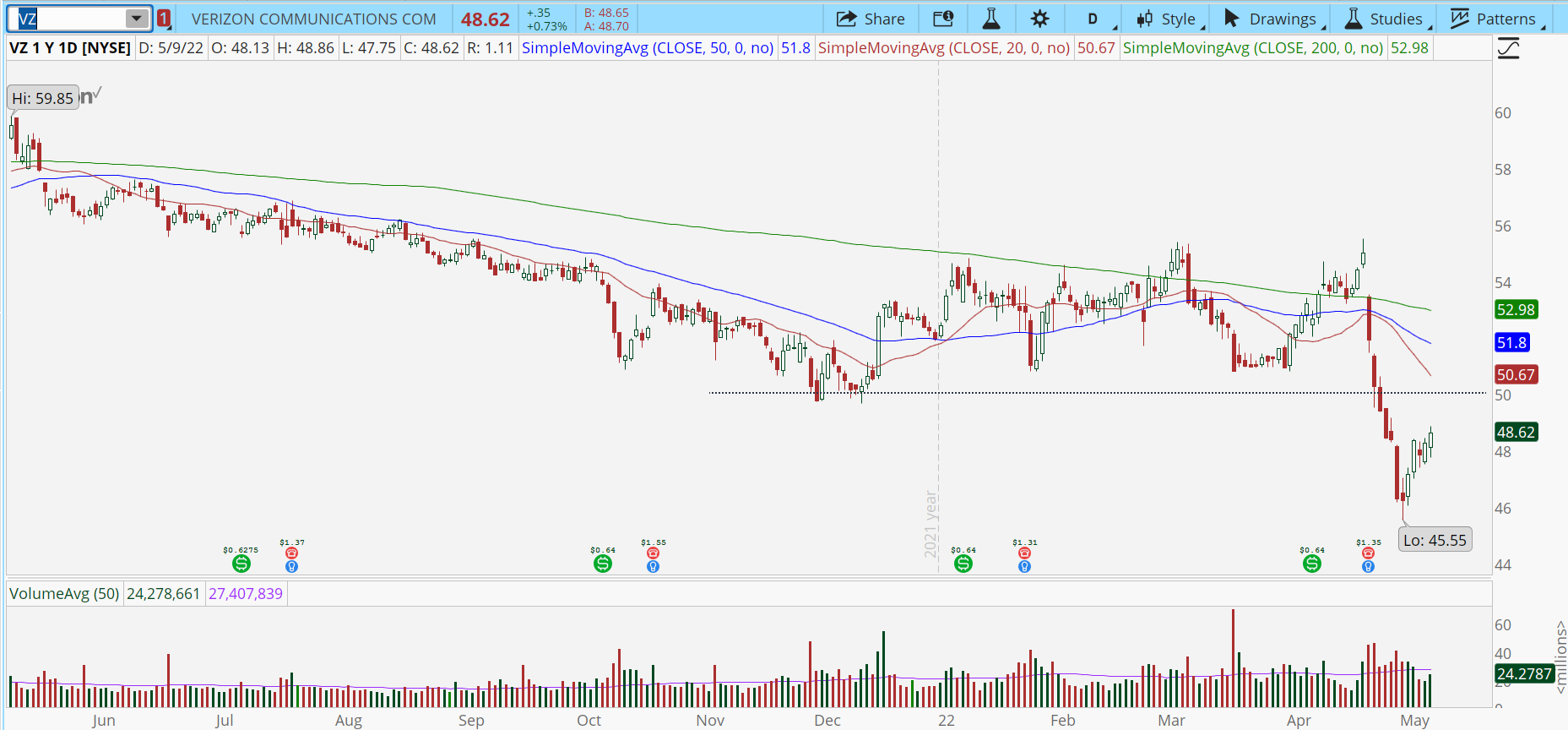The height and width of the screenshot is (730, 1568).
Task: Open chart settings gear icon
Action: pos(1039,19)
